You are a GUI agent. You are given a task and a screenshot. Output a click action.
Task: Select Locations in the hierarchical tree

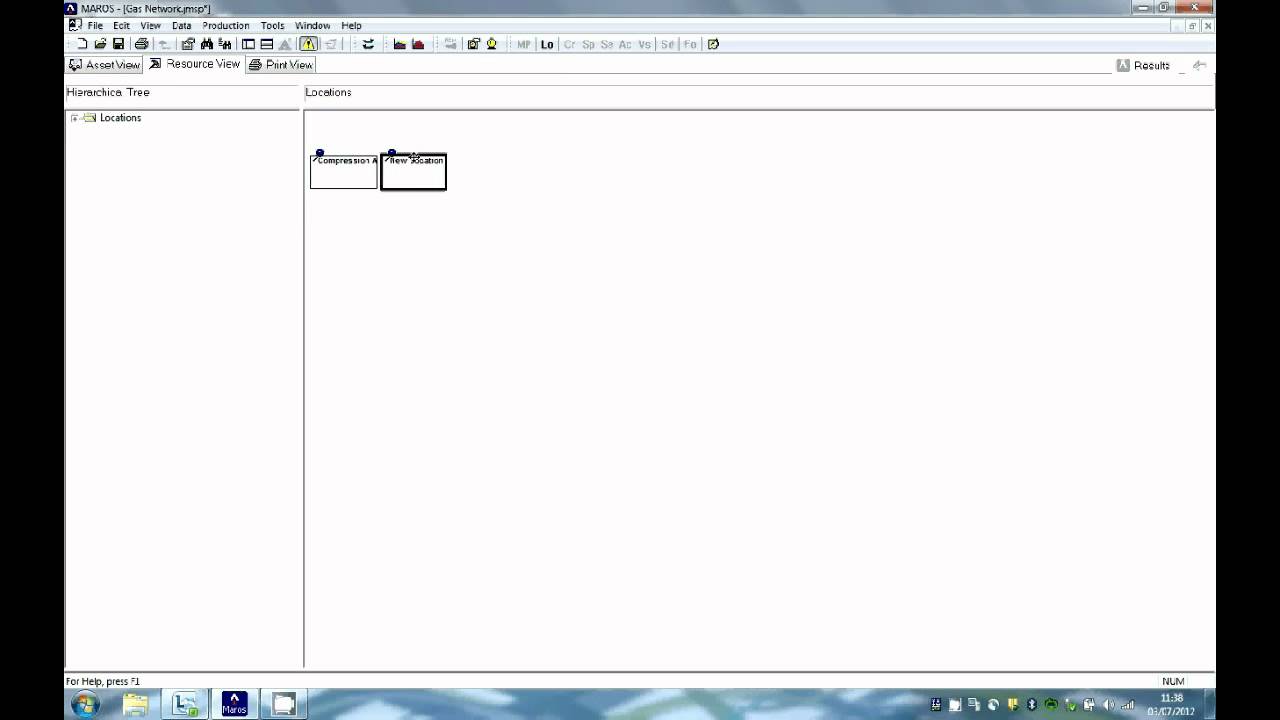pyautogui.click(x=120, y=118)
